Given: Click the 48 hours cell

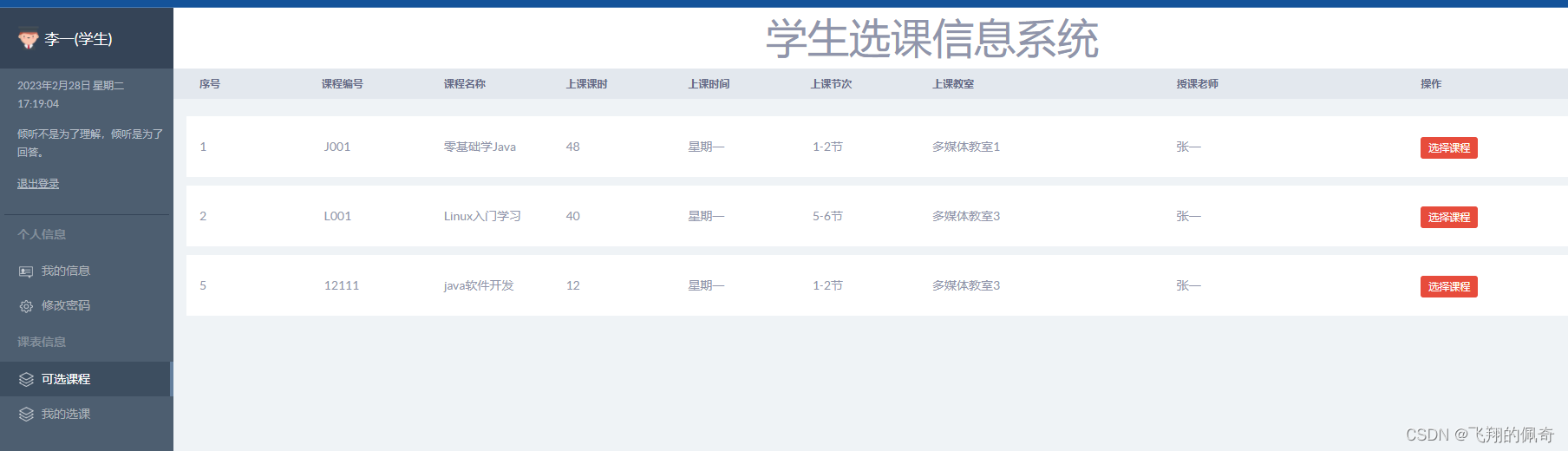Looking at the screenshot, I should (573, 147).
